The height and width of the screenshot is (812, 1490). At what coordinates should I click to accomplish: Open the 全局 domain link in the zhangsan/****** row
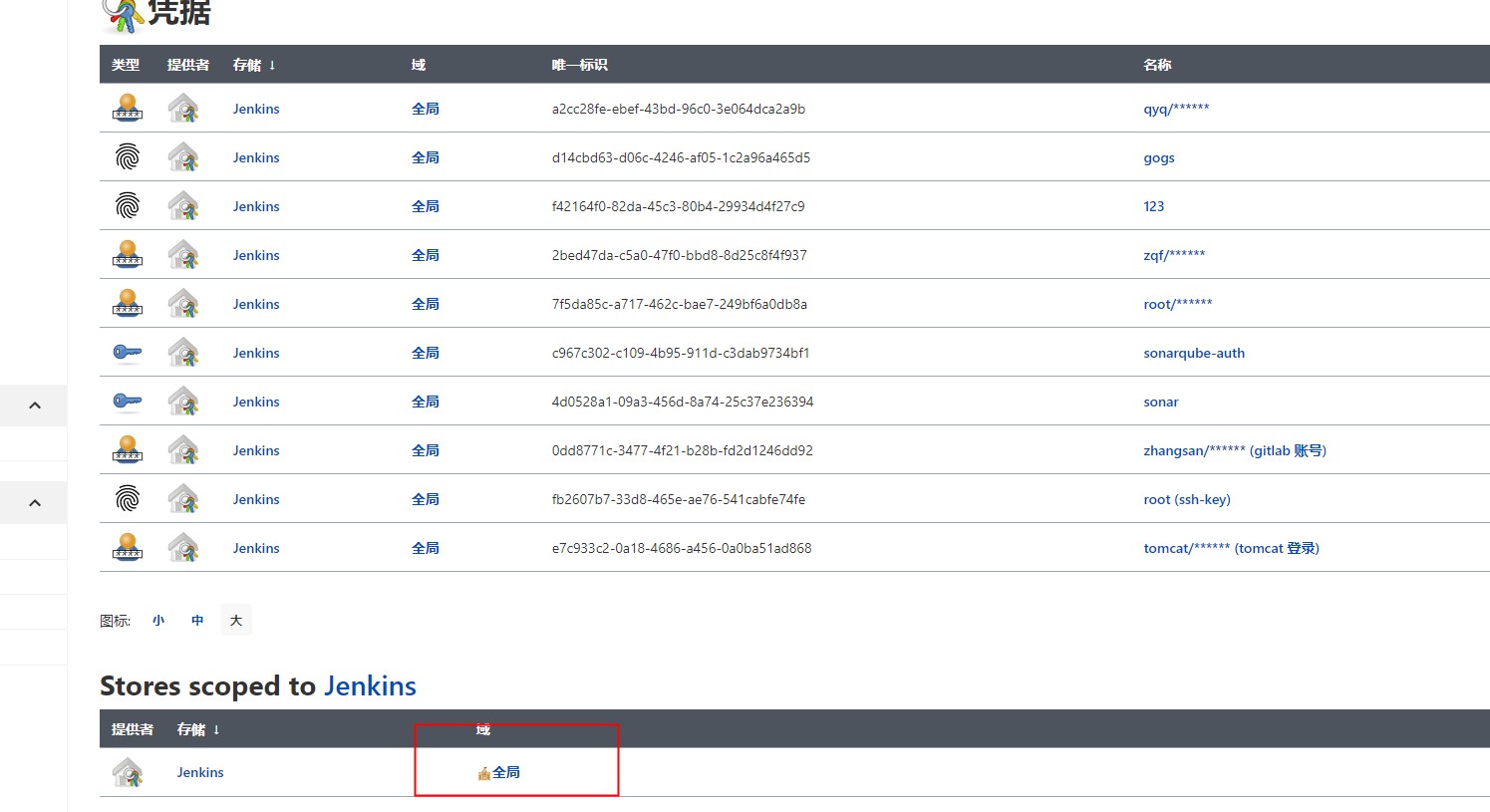point(426,450)
